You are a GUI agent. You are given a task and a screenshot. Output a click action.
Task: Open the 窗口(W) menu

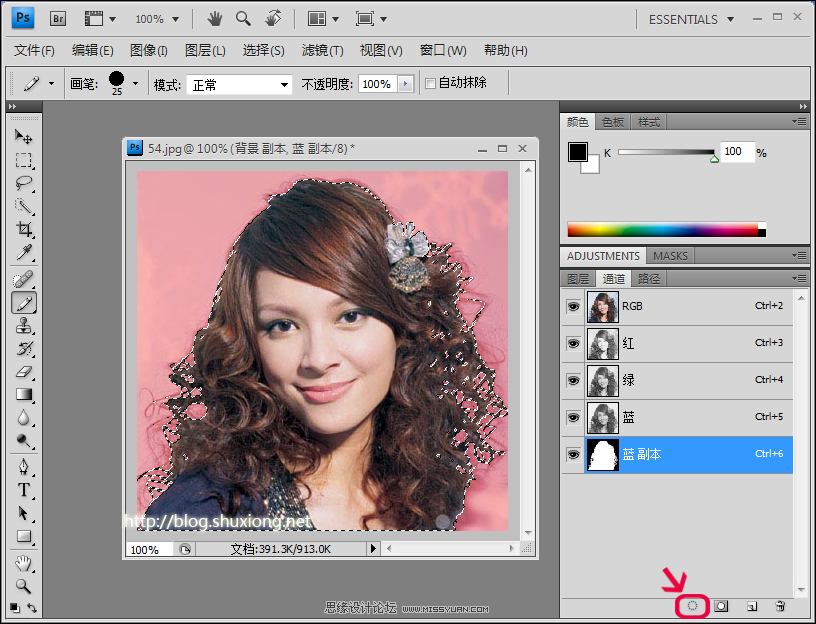point(443,50)
